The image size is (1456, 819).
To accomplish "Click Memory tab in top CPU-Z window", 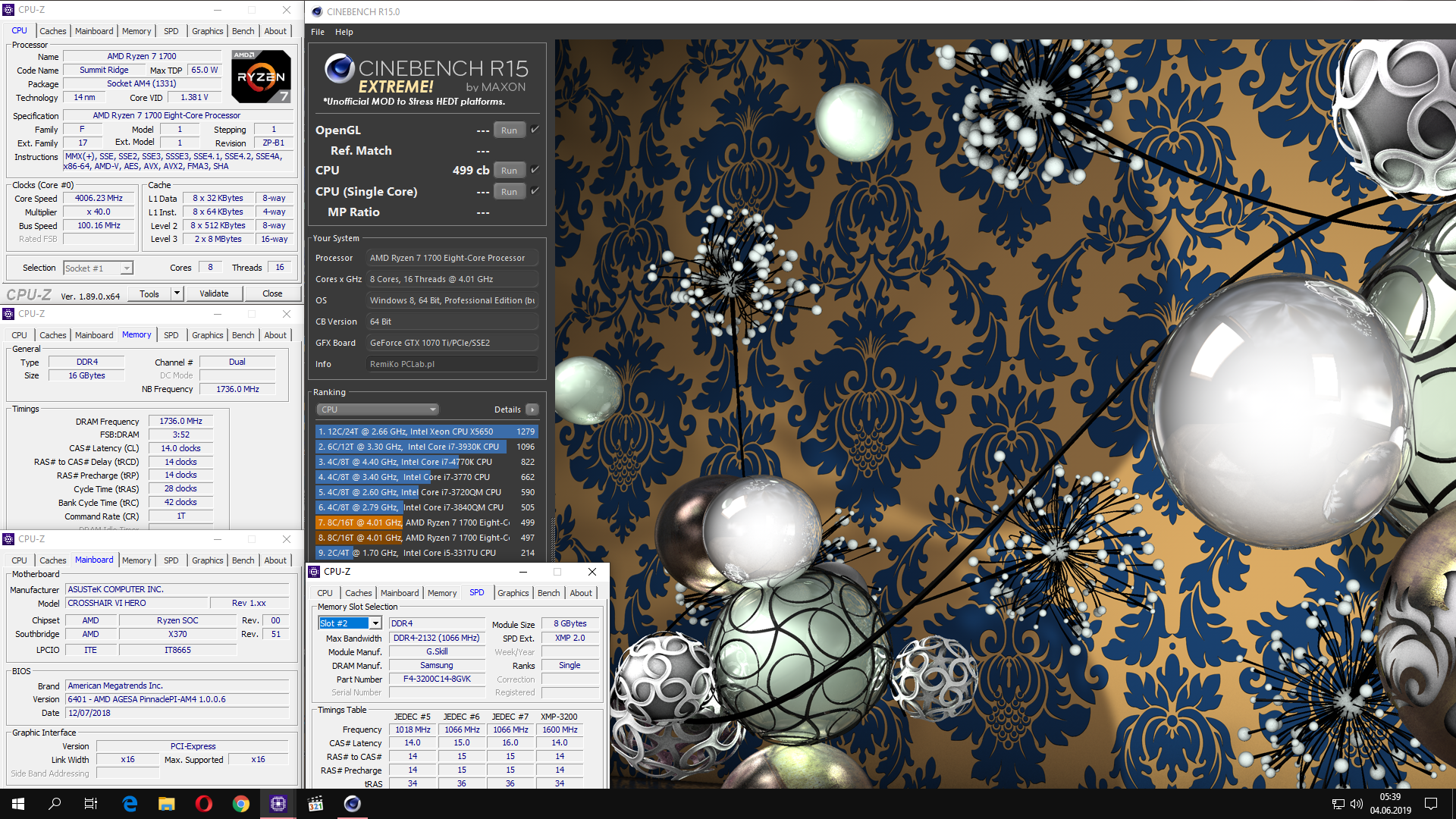I will [136, 31].
